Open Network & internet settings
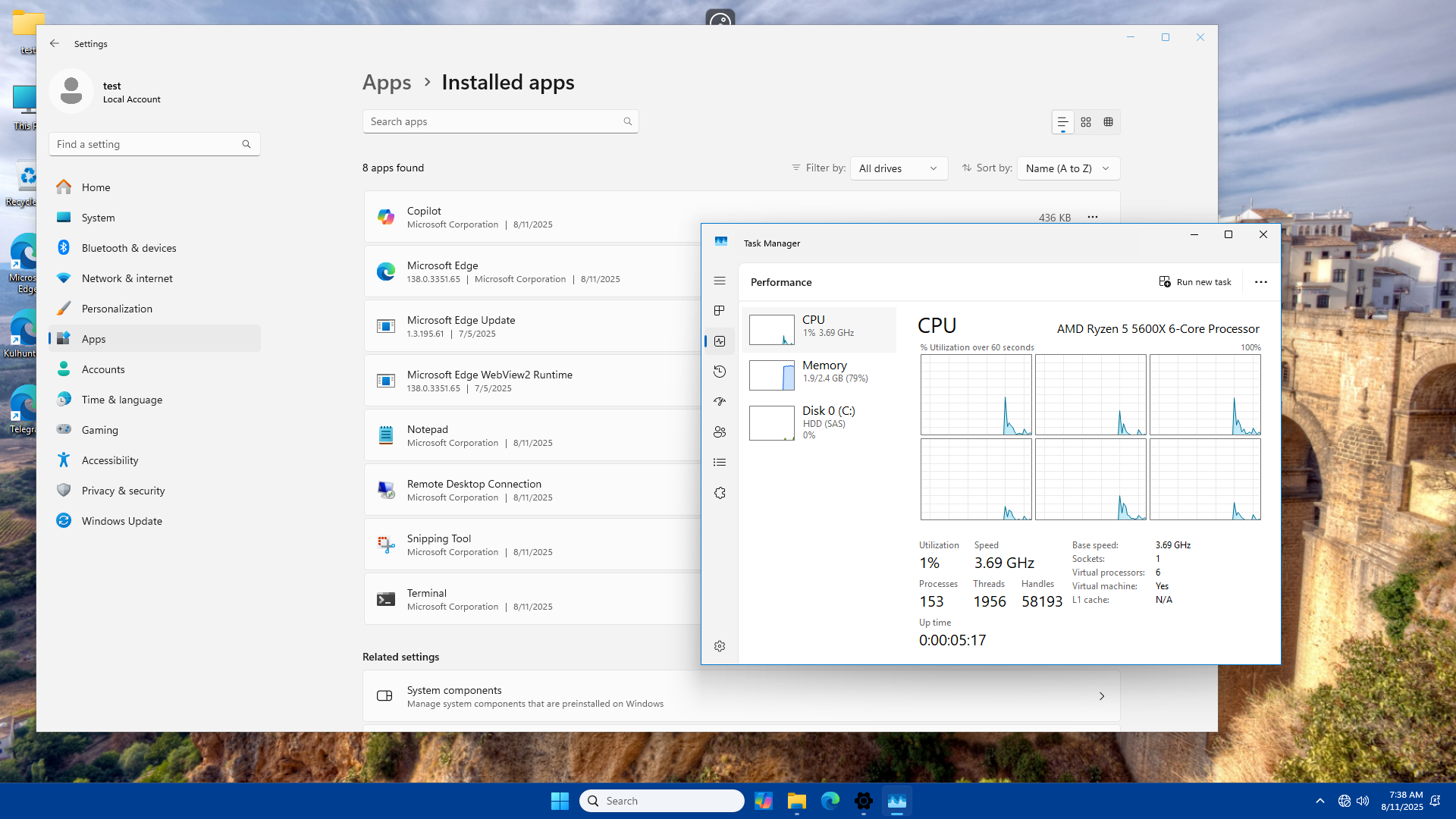Screen dimensions: 1456x819 155,278
